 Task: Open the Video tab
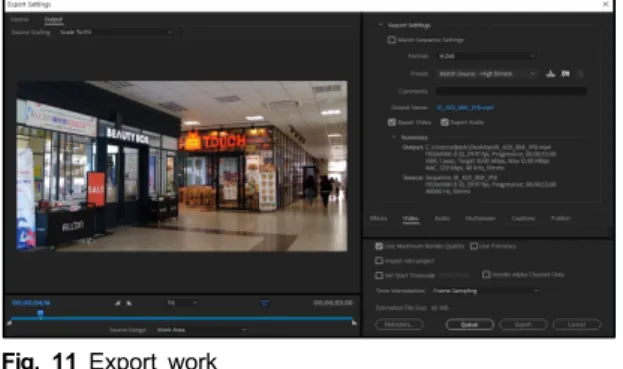pos(410,218)
